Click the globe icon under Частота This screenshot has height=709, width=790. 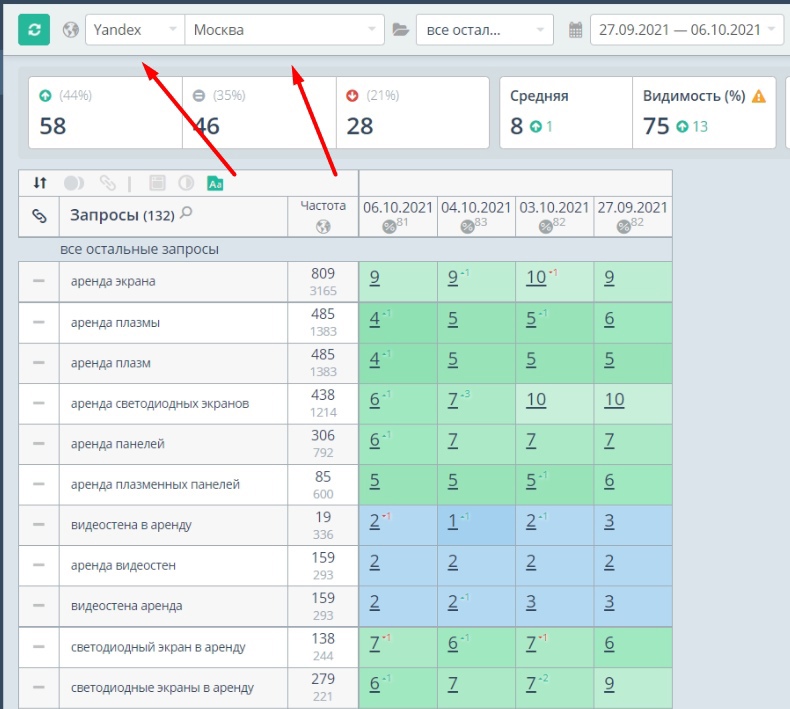click(x=323, y=227)
